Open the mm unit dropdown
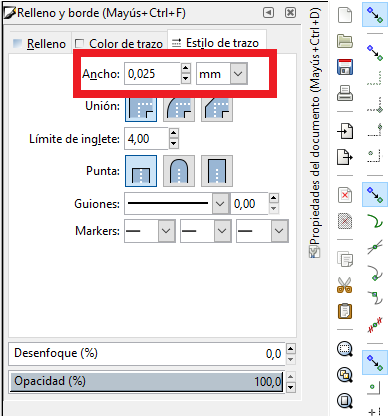Screen dimensions: 390x416 (222, 74)
